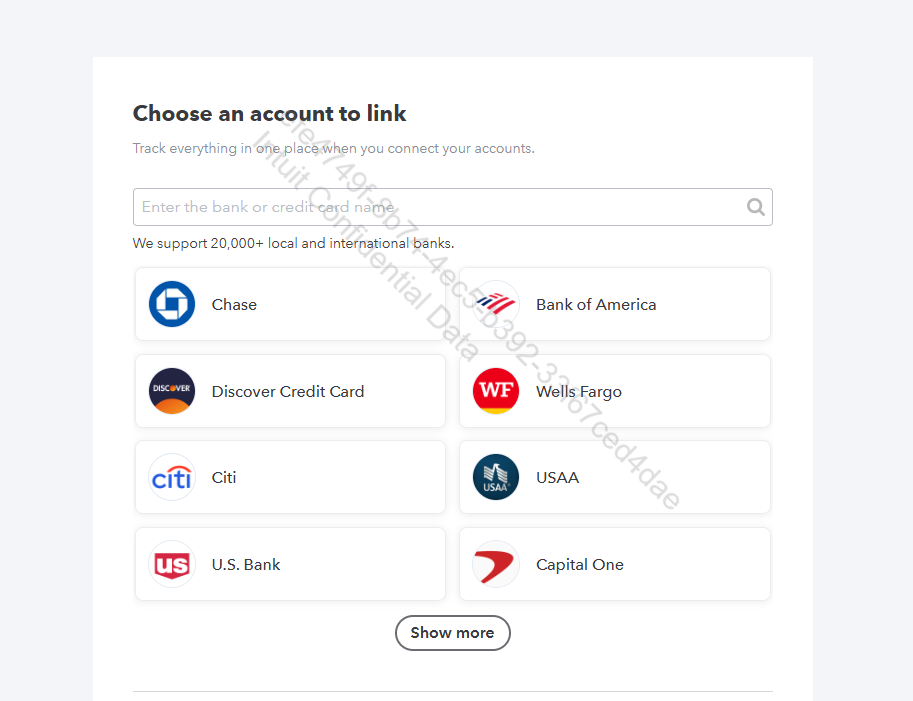Choose the Discover Credit Card label
This screenshot has height=701, width=913.
[x=288, y=392]
